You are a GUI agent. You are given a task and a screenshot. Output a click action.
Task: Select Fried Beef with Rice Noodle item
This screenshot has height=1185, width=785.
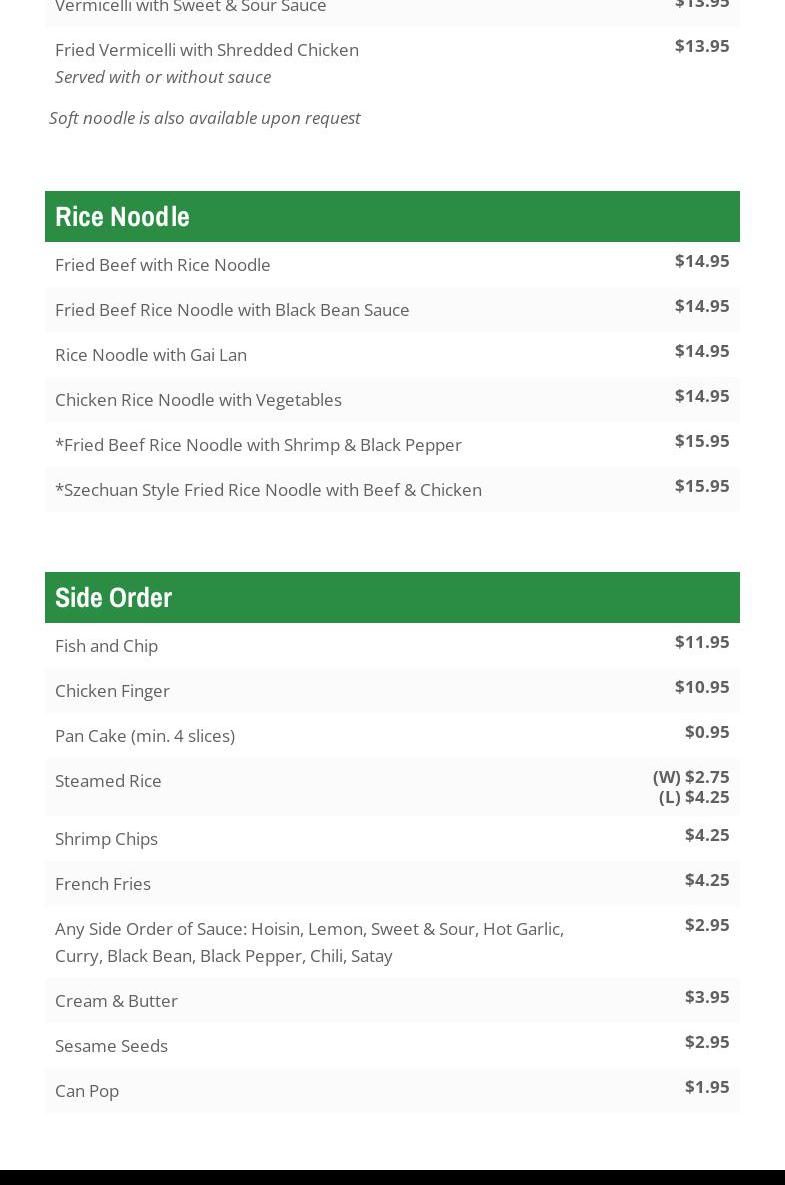[392, 265]
